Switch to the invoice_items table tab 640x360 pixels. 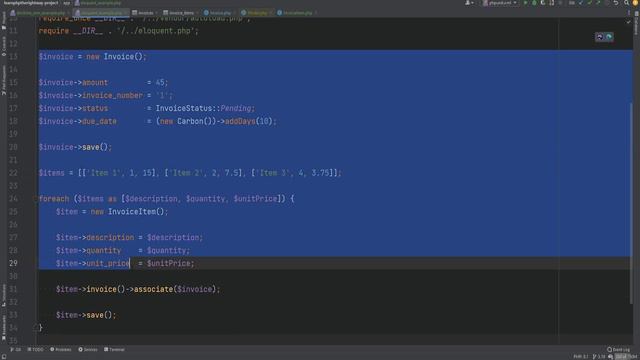point(180,13)
